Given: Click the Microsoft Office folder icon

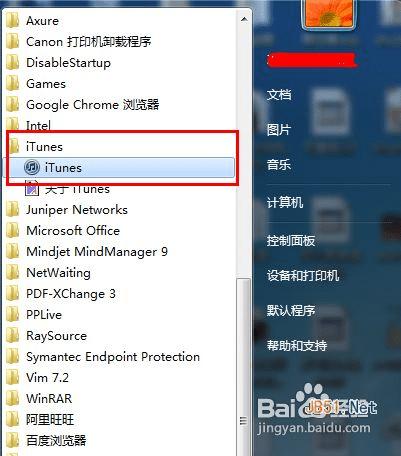Looking at the screenshot, I should tap(13, 231).
